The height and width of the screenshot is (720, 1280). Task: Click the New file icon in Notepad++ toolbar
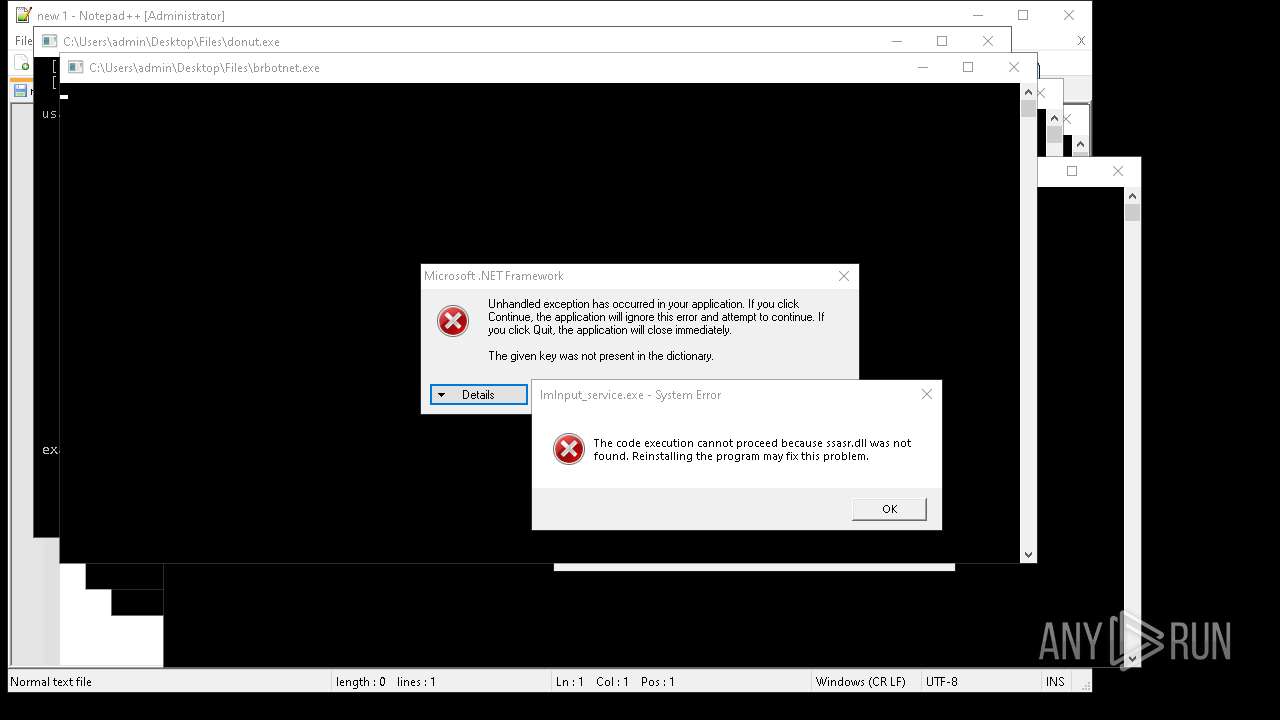click(x=22, y=64)
